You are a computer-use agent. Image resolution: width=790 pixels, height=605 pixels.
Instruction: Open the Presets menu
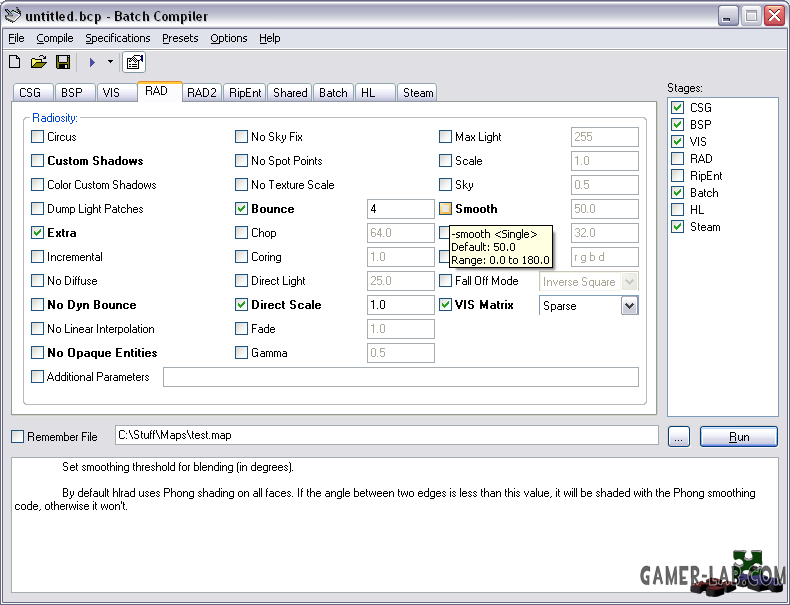pyautogui.click(x=180, y=38)
